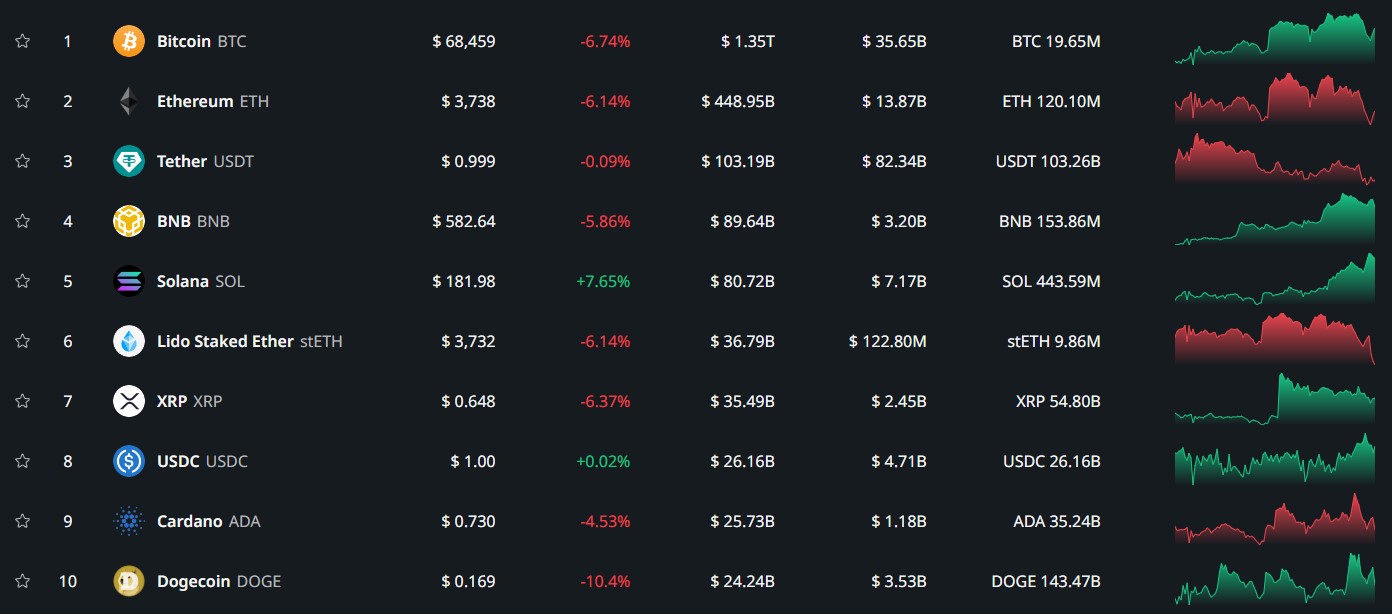Open the Bitcoin name link

[x=184, y=41]
